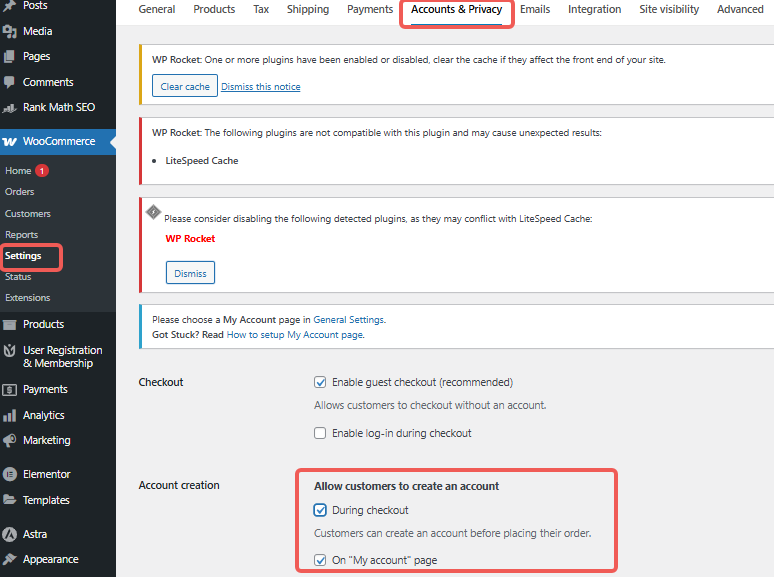Click the Astra theme icon
Image resolution: width=774 pixels, height=577 pixels.
(10, 534)
